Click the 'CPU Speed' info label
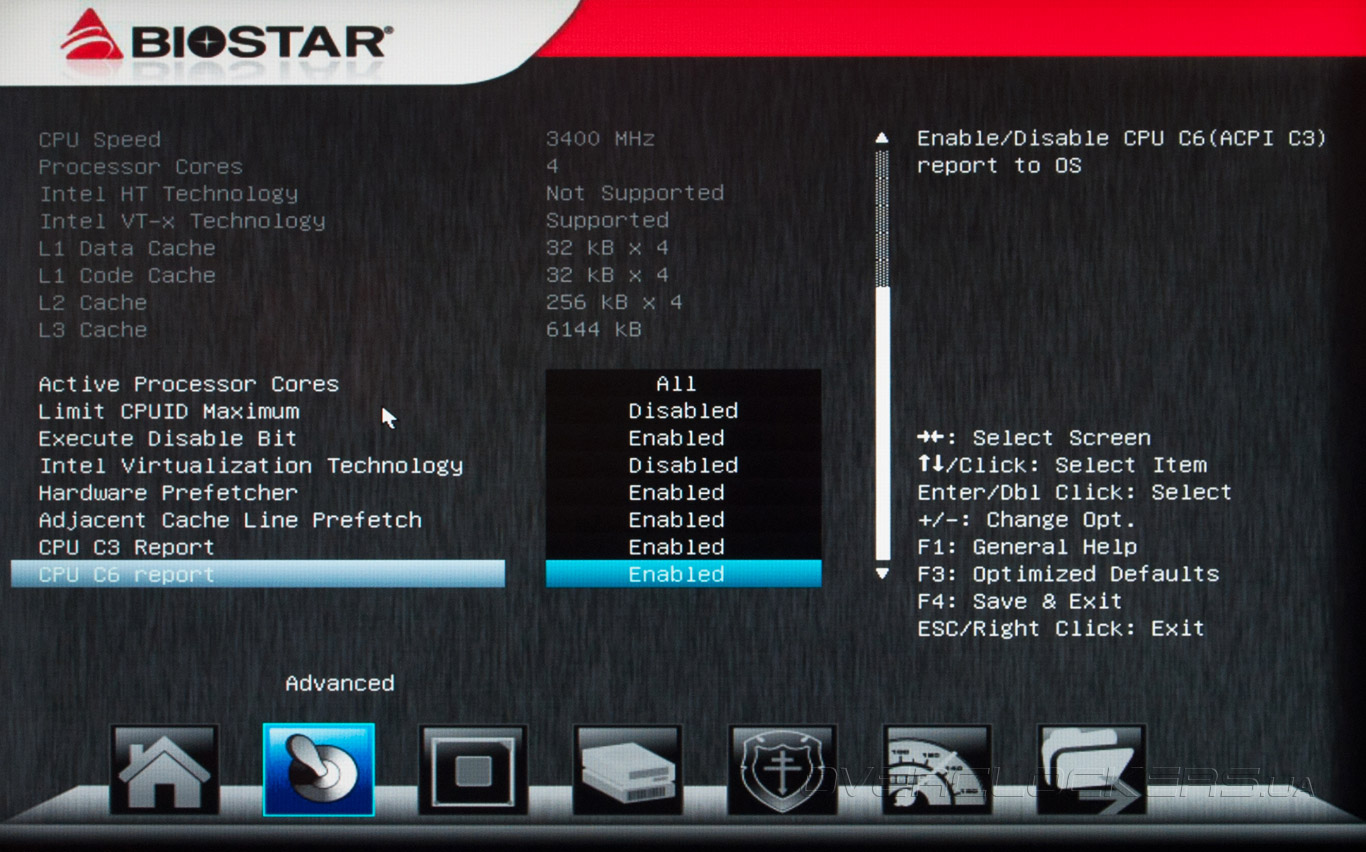1366x852 pixels. [100, 139]
